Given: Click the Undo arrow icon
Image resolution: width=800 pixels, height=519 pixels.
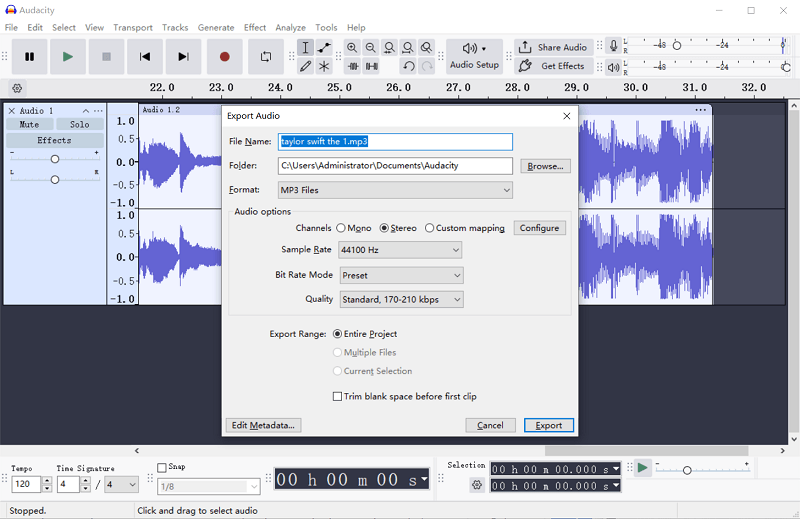Looking at the screenshot, I should (x=408, y=66).
